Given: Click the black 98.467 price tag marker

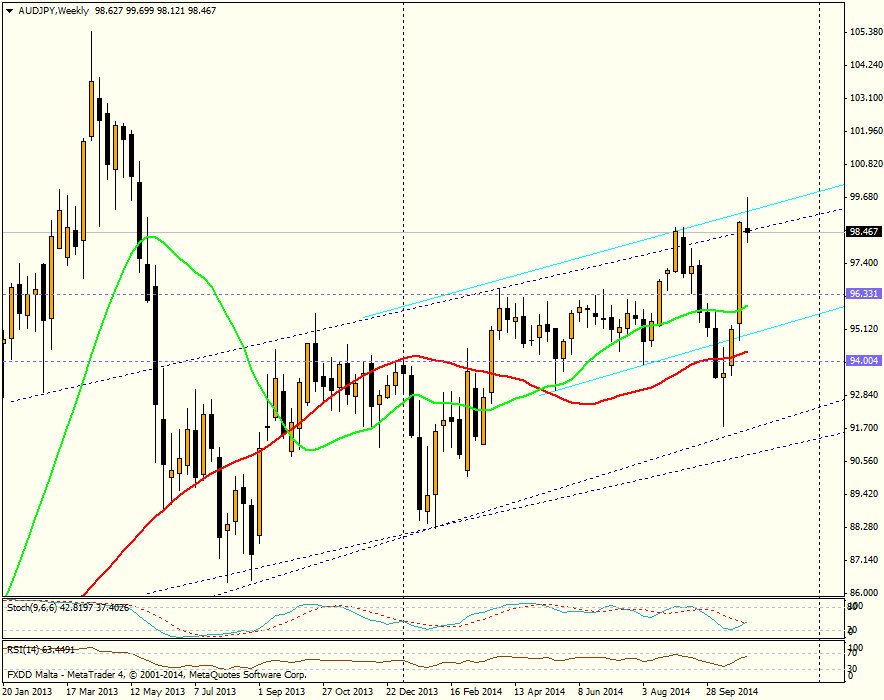Looking at the screenshot, I should 860,230.
